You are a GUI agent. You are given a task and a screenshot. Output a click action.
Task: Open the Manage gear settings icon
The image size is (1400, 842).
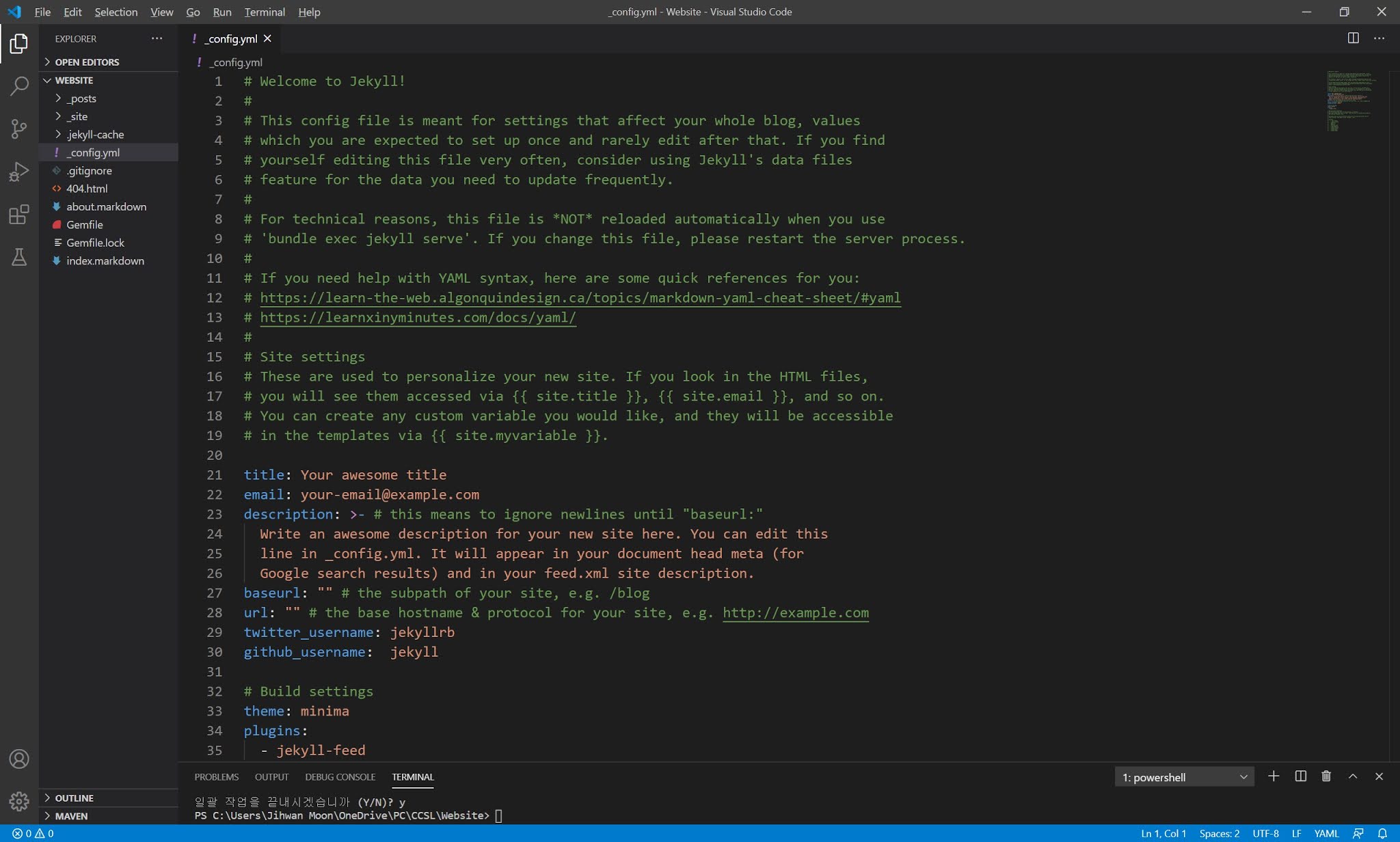19,800
